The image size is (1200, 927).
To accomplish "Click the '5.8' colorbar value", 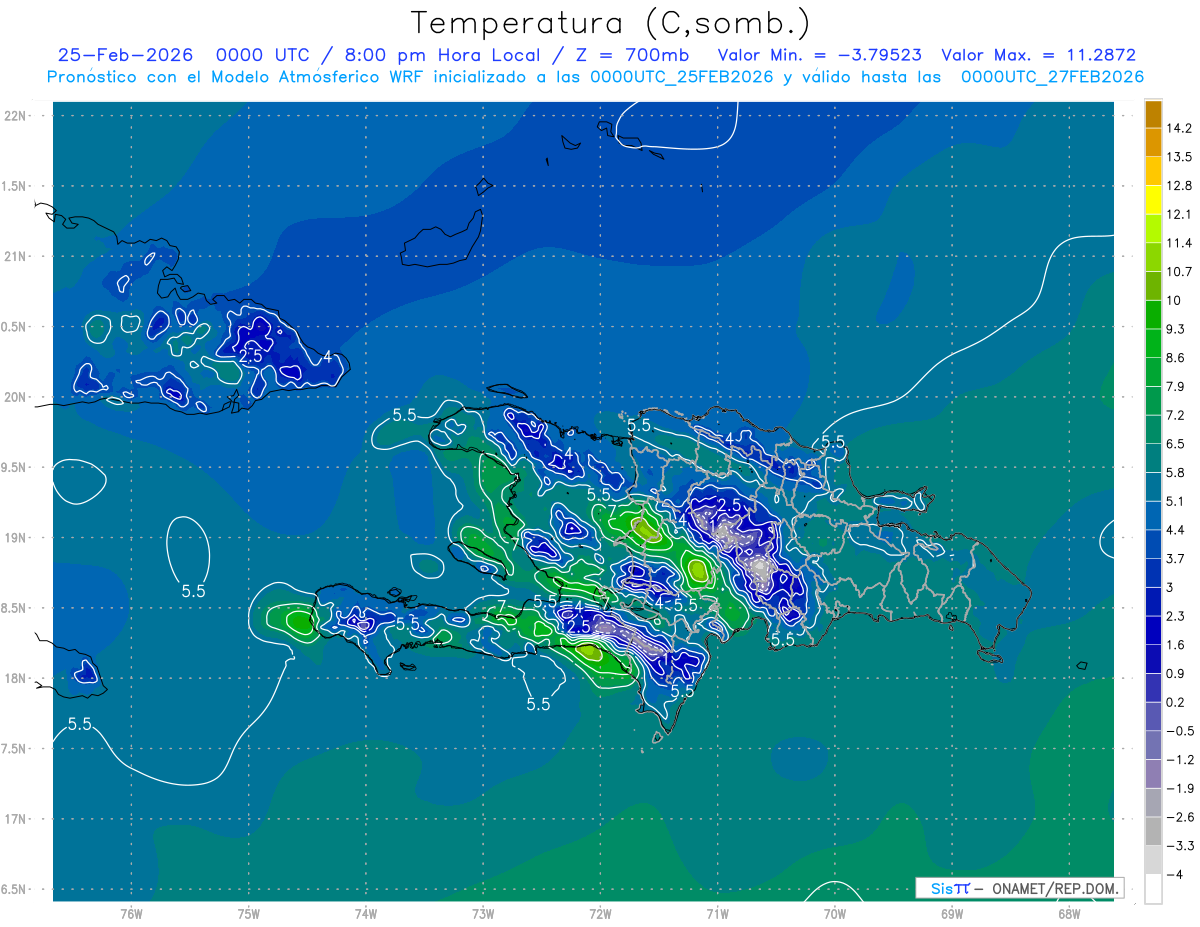I will point(1176,472).
